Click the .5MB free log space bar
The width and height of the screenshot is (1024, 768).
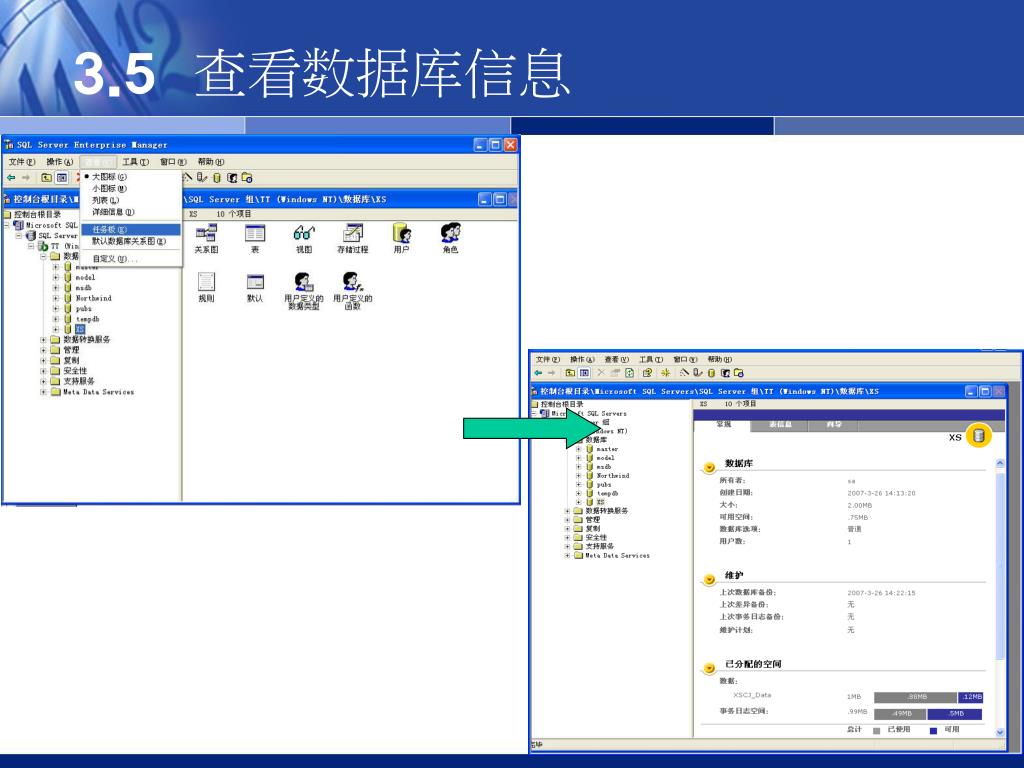tap(955, 714)
